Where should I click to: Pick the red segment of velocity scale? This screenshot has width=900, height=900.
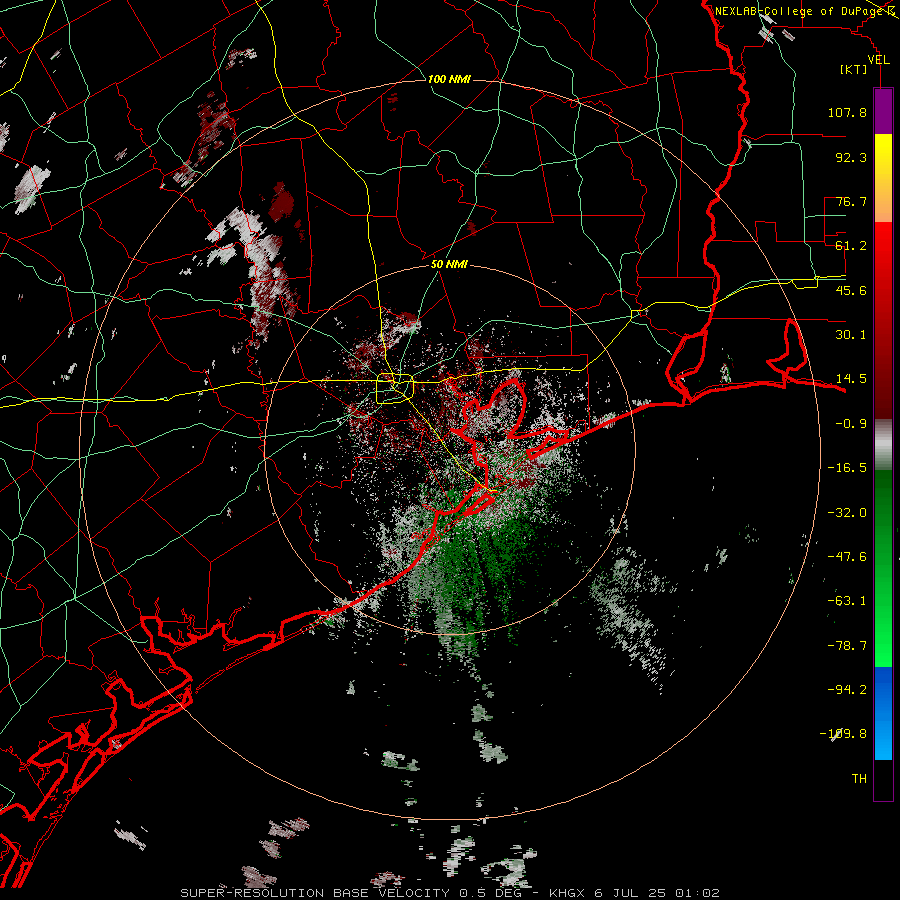[883, 320]
